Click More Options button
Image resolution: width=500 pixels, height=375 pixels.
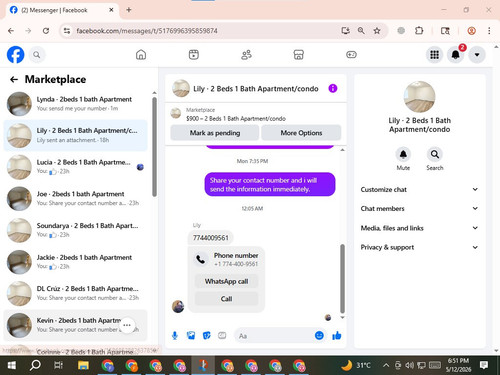pyautogui.click(x=301, y=133)
